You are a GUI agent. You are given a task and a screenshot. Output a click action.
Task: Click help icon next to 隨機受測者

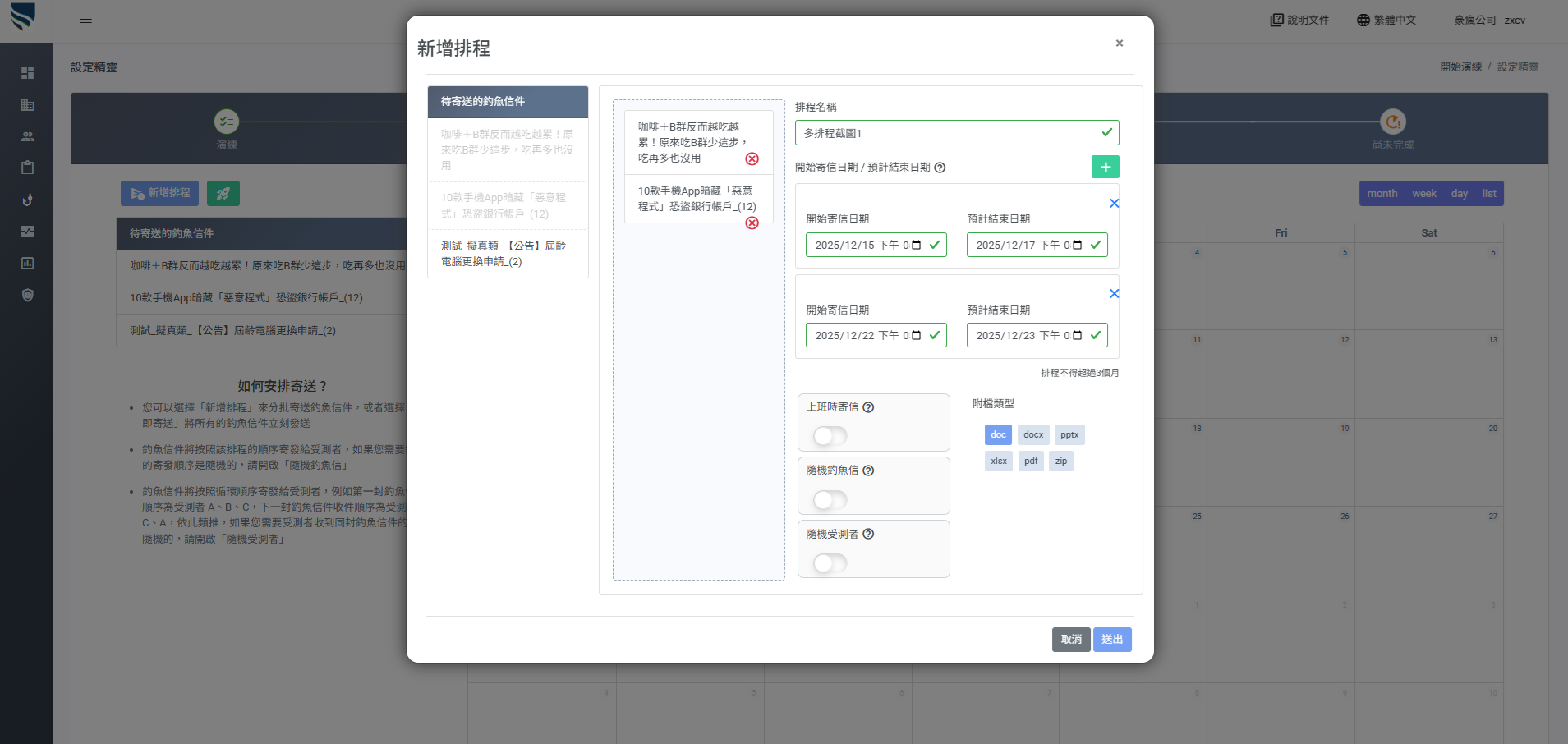tap(868, 535)
